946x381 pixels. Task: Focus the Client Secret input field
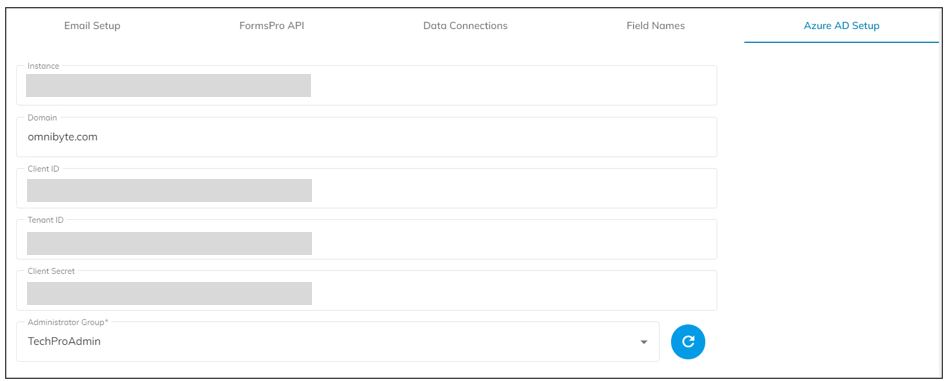tap(367, 291)
